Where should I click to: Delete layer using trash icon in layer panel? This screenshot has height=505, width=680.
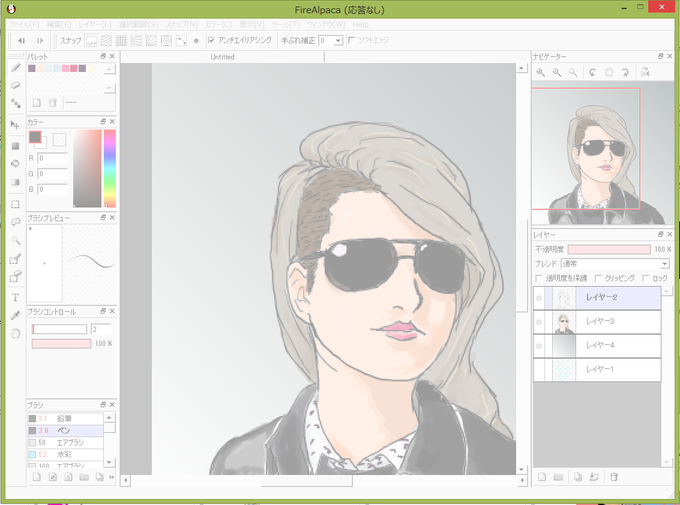pos(614,477)
